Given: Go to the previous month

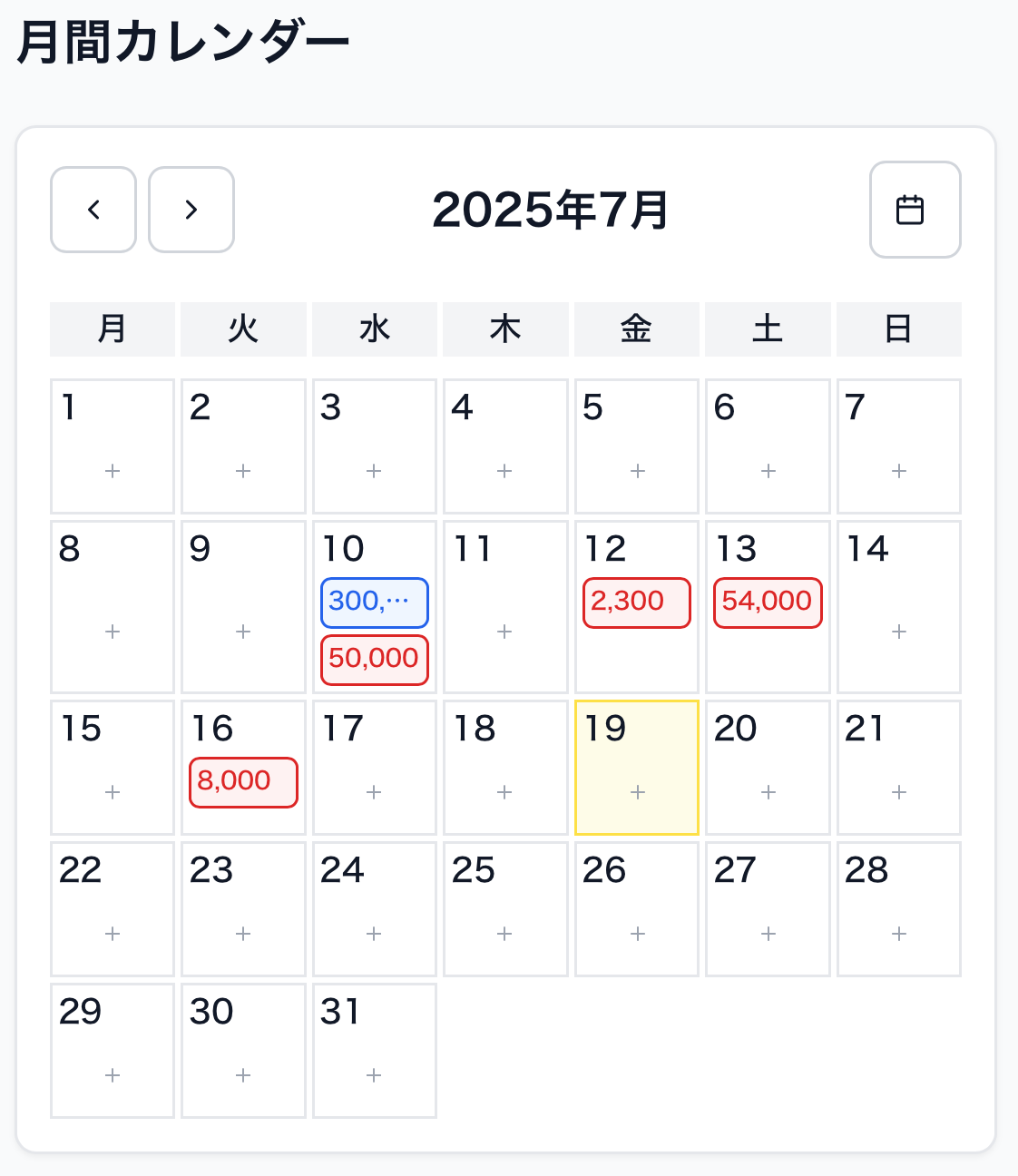Looking at the screenshot, I should (x=93, y=210).
